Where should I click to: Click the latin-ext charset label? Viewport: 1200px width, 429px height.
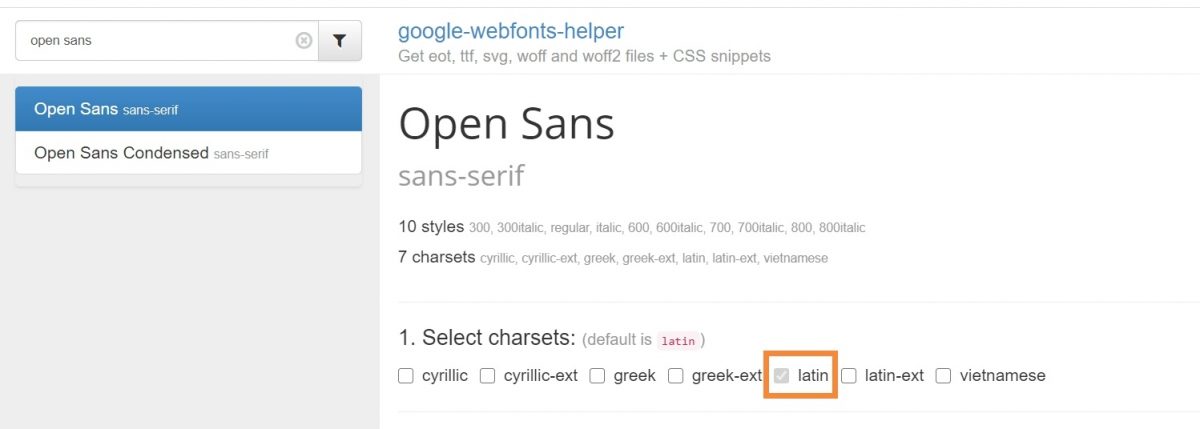click(894, 376)
